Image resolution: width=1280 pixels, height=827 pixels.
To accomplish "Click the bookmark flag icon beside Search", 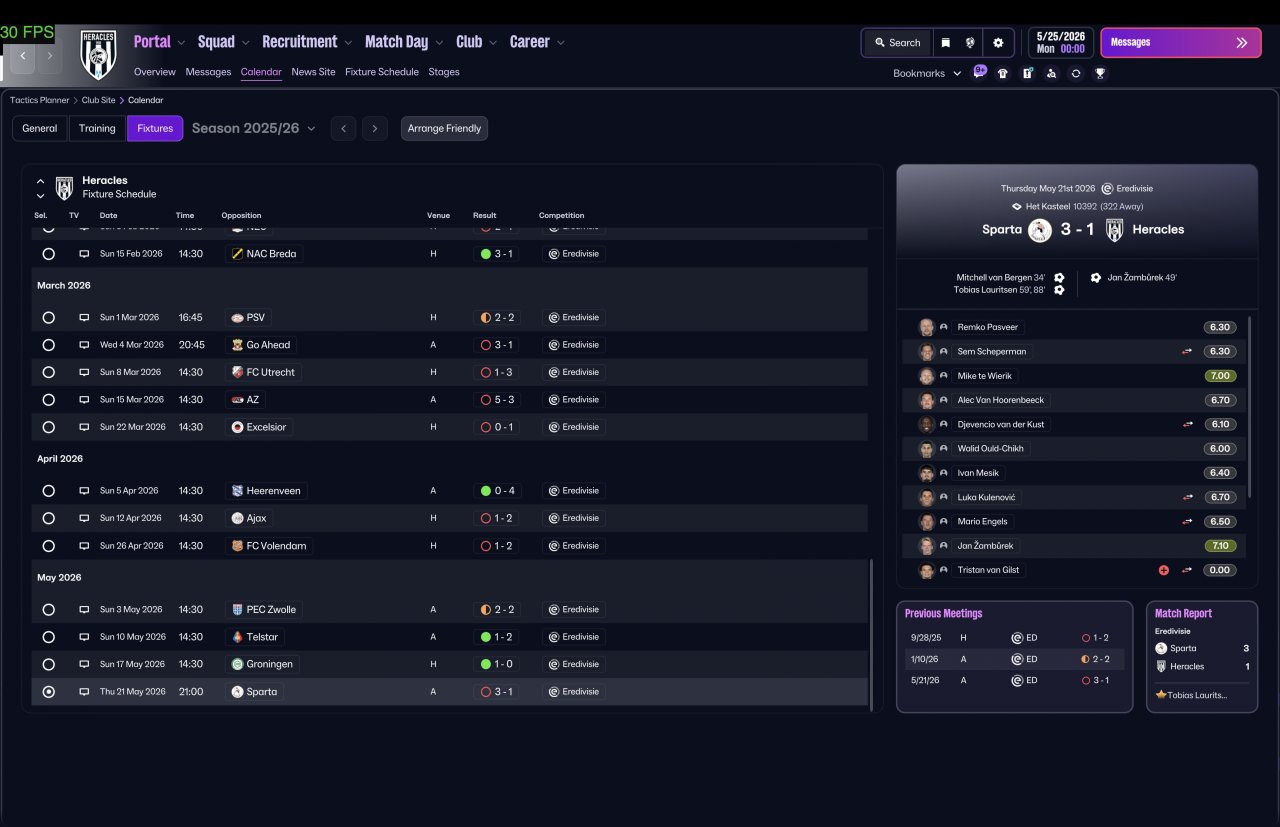I will click(945, 43).
